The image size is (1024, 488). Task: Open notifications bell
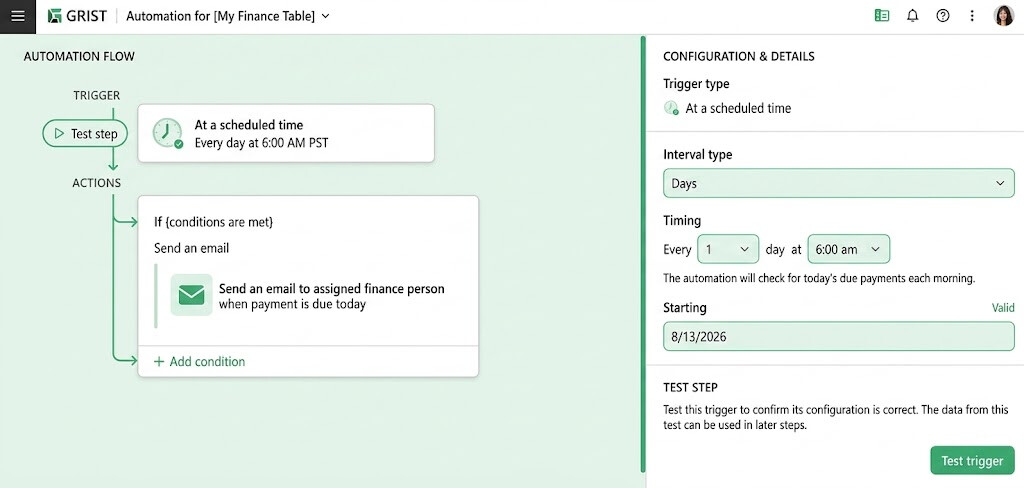[x=912, y=16]
